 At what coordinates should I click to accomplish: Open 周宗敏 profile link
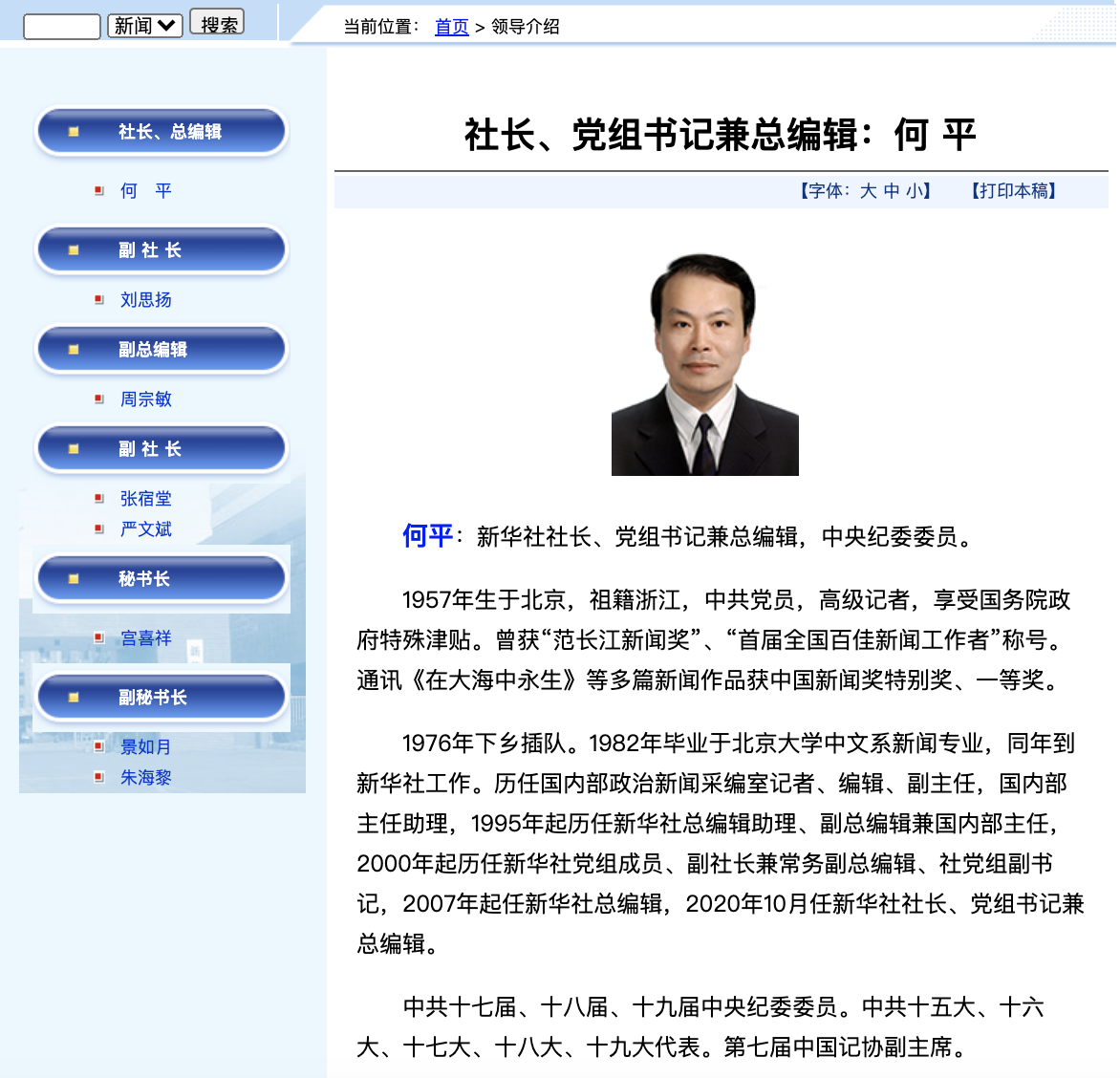tap(145, 399)
